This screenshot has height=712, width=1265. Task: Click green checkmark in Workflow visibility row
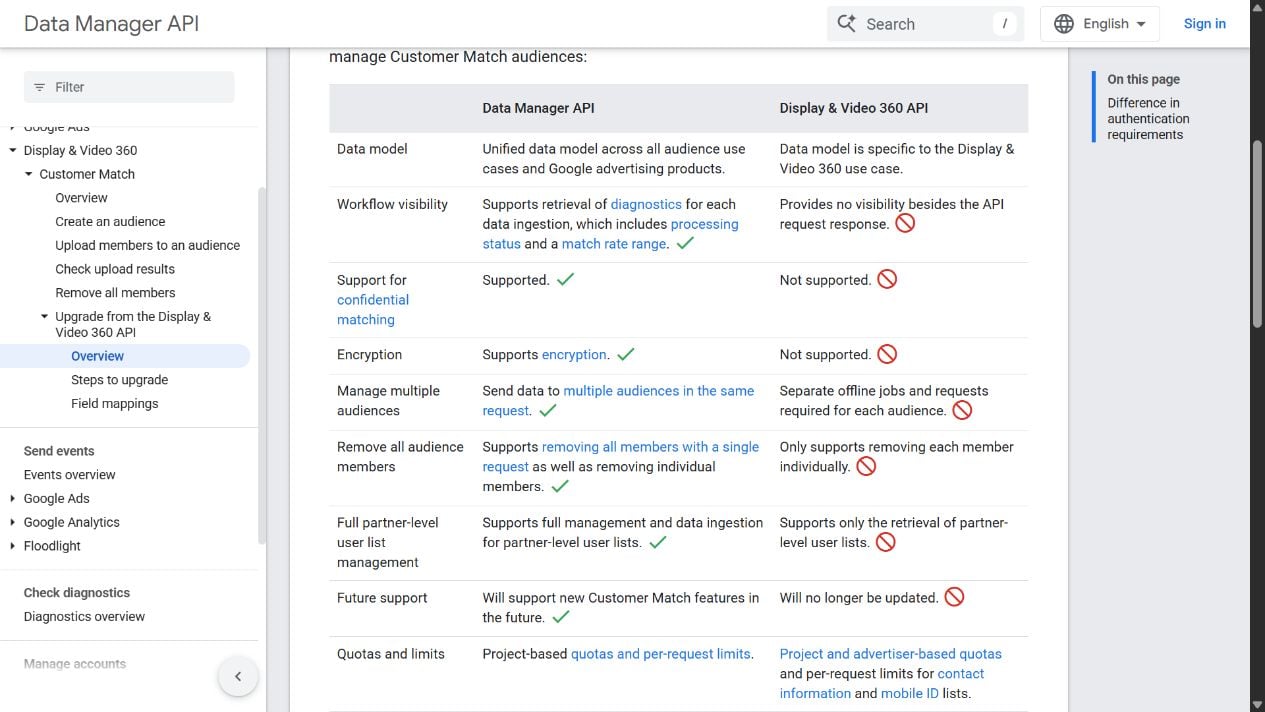coord(685,243)
